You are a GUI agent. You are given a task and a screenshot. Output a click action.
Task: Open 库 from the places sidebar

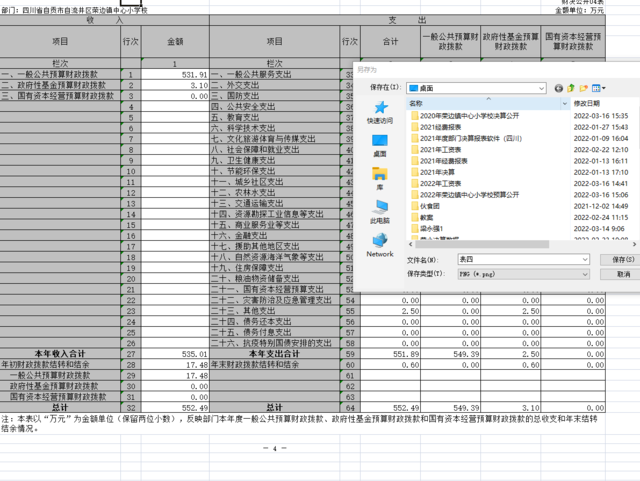(380, 179)
